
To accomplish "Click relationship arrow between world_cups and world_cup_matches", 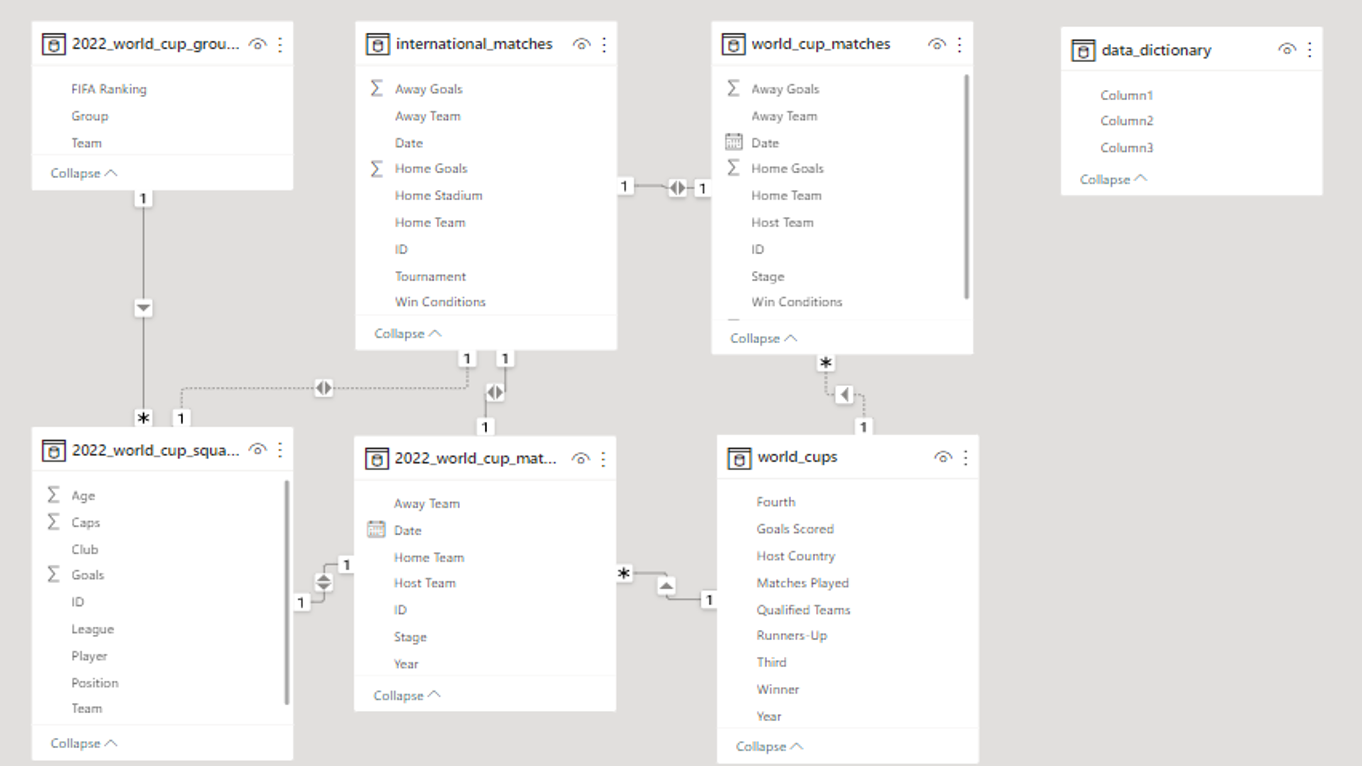I will pos(845,395).
